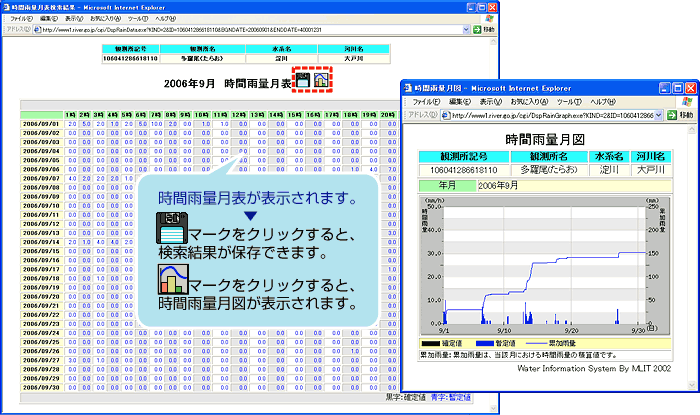Click the page icon in graph window address bar

tap(444, 116)
